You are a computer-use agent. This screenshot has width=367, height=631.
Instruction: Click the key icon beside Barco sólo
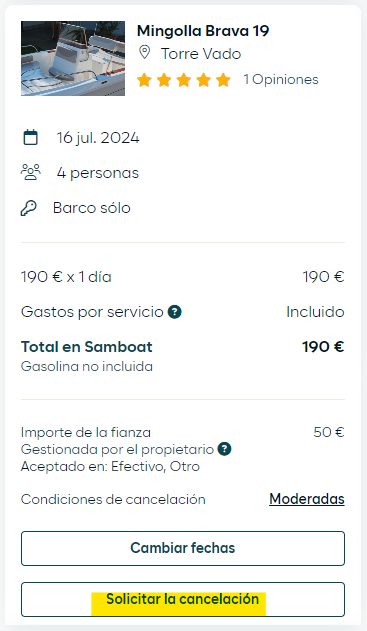[x=29, y=208]
